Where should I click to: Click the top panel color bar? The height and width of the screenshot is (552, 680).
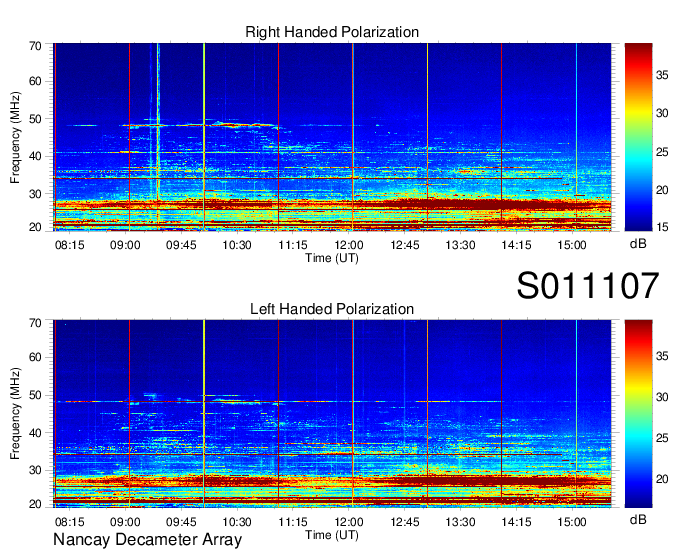[638, 137]
